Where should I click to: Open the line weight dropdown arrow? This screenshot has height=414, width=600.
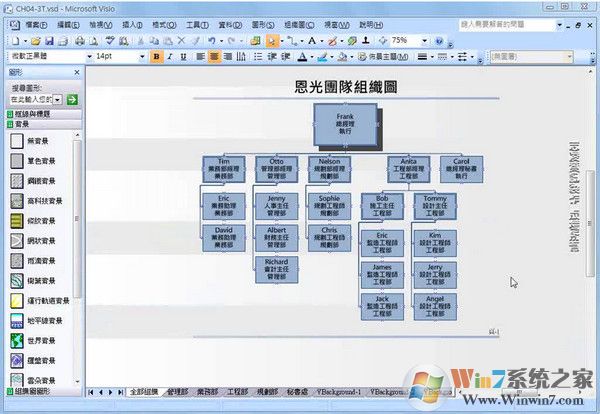432,57
